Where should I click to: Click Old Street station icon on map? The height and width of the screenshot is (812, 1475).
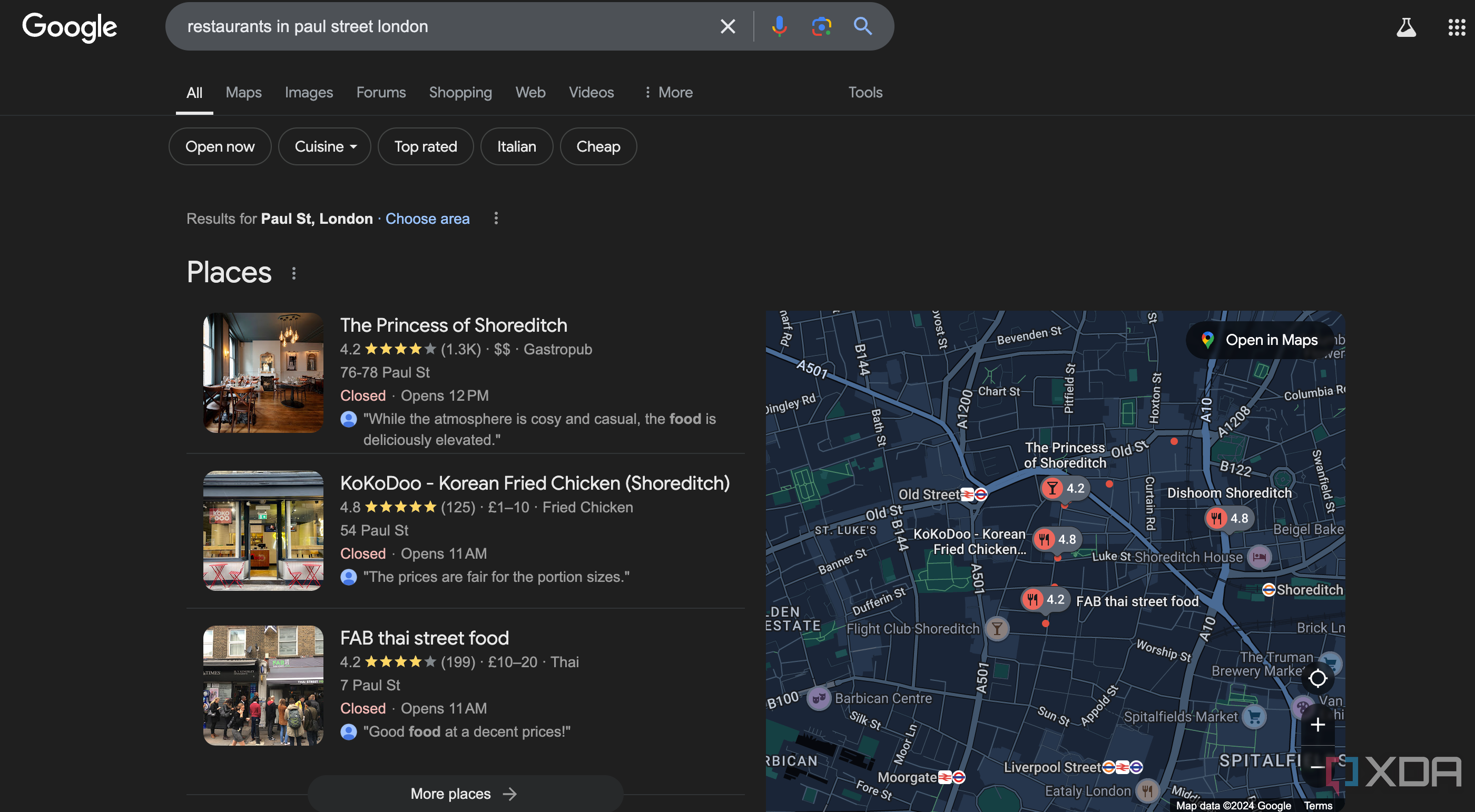[x=974, y=494]
